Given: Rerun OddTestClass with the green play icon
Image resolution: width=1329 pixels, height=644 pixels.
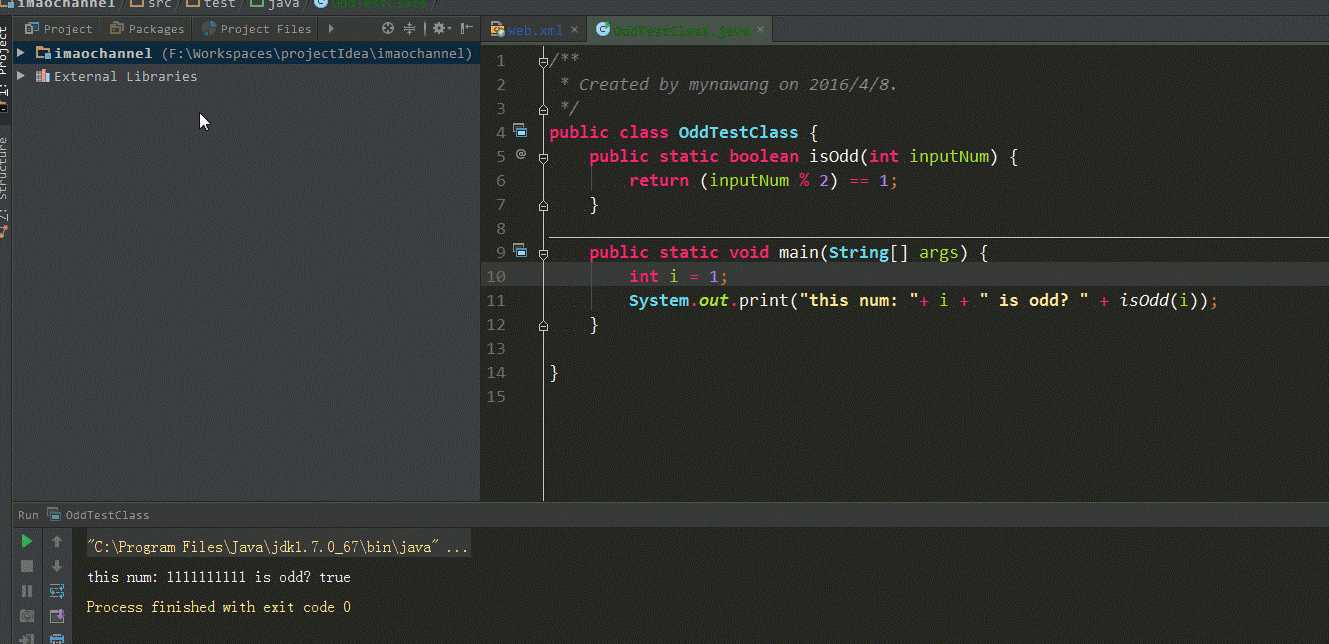Looking at the screenshot, I should click(x=27, y=541).
